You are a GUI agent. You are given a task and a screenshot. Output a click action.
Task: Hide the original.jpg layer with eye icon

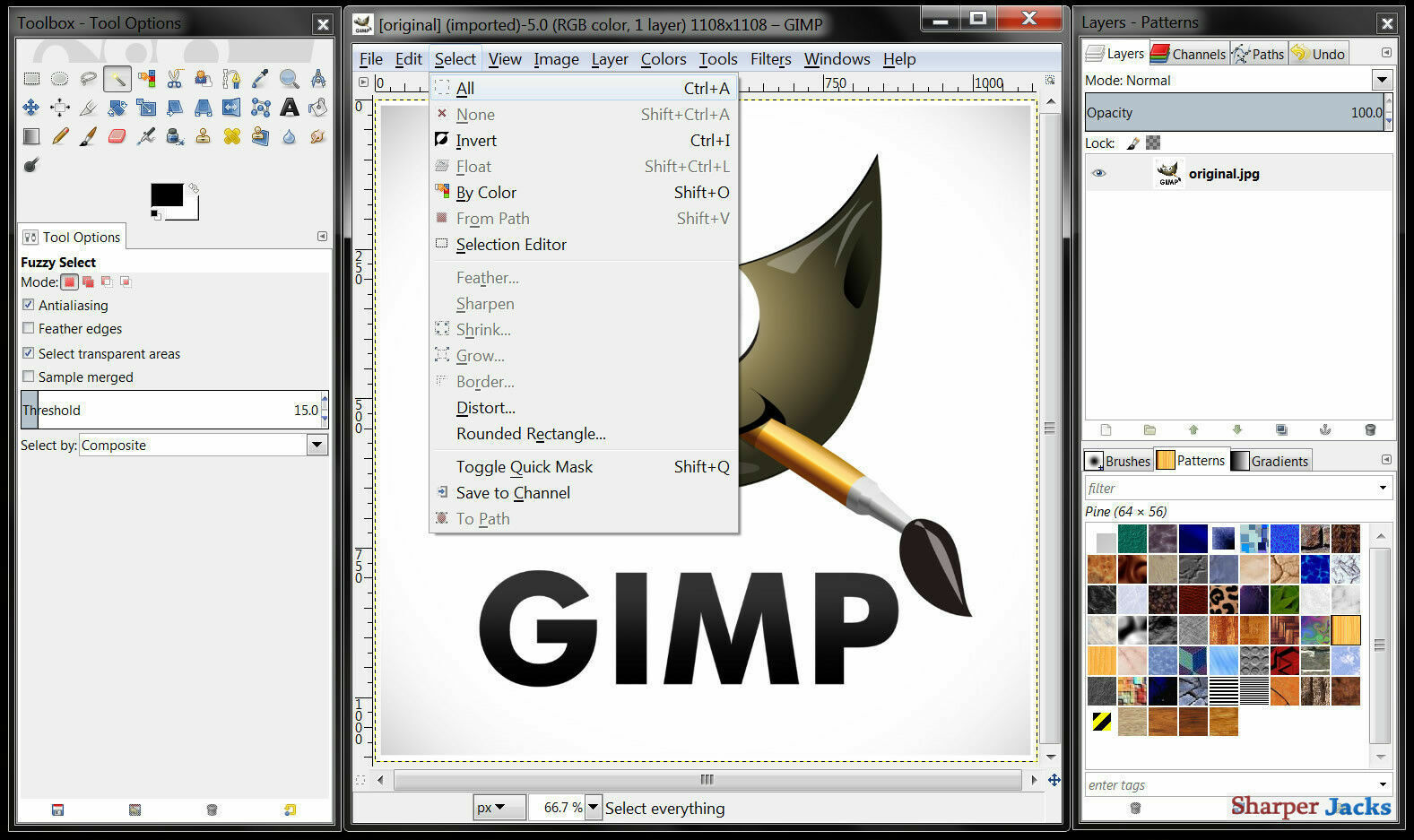point(1098,173)
